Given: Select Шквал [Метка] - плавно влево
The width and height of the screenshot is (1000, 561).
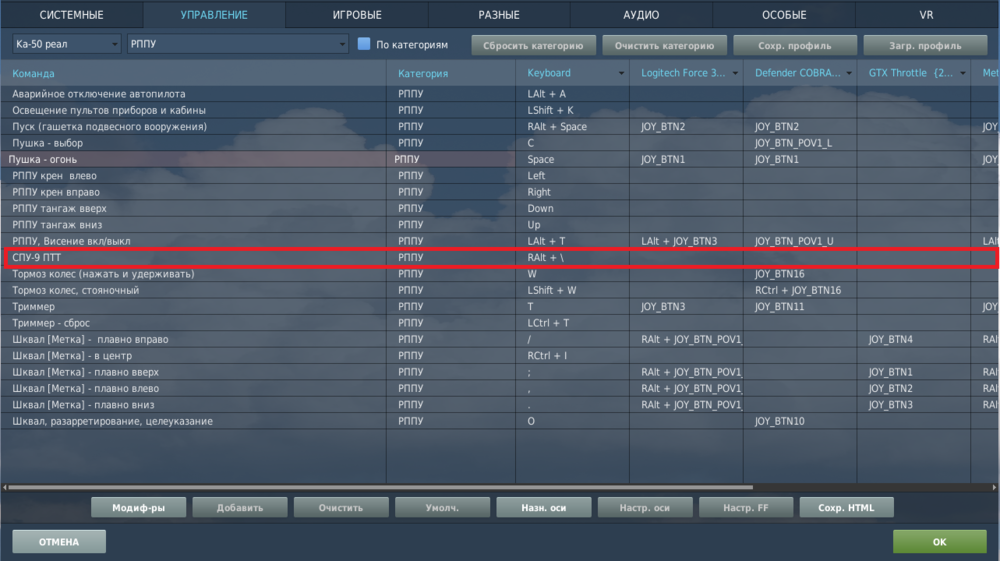Looking at the screenshot, I should pyautogui.click(x=500, y=388).
